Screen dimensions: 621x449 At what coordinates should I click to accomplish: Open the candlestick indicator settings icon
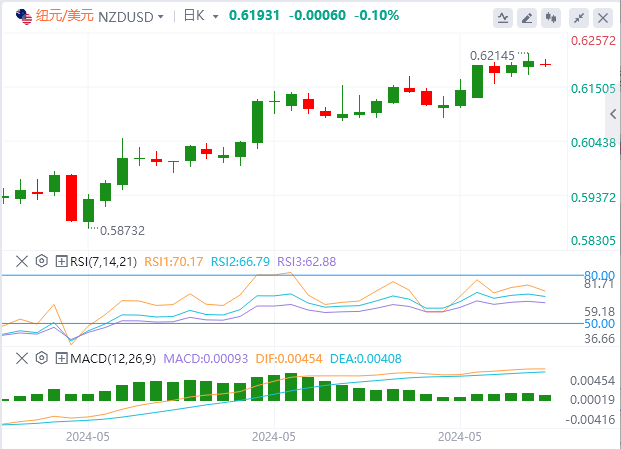click(x=551, y=18)
